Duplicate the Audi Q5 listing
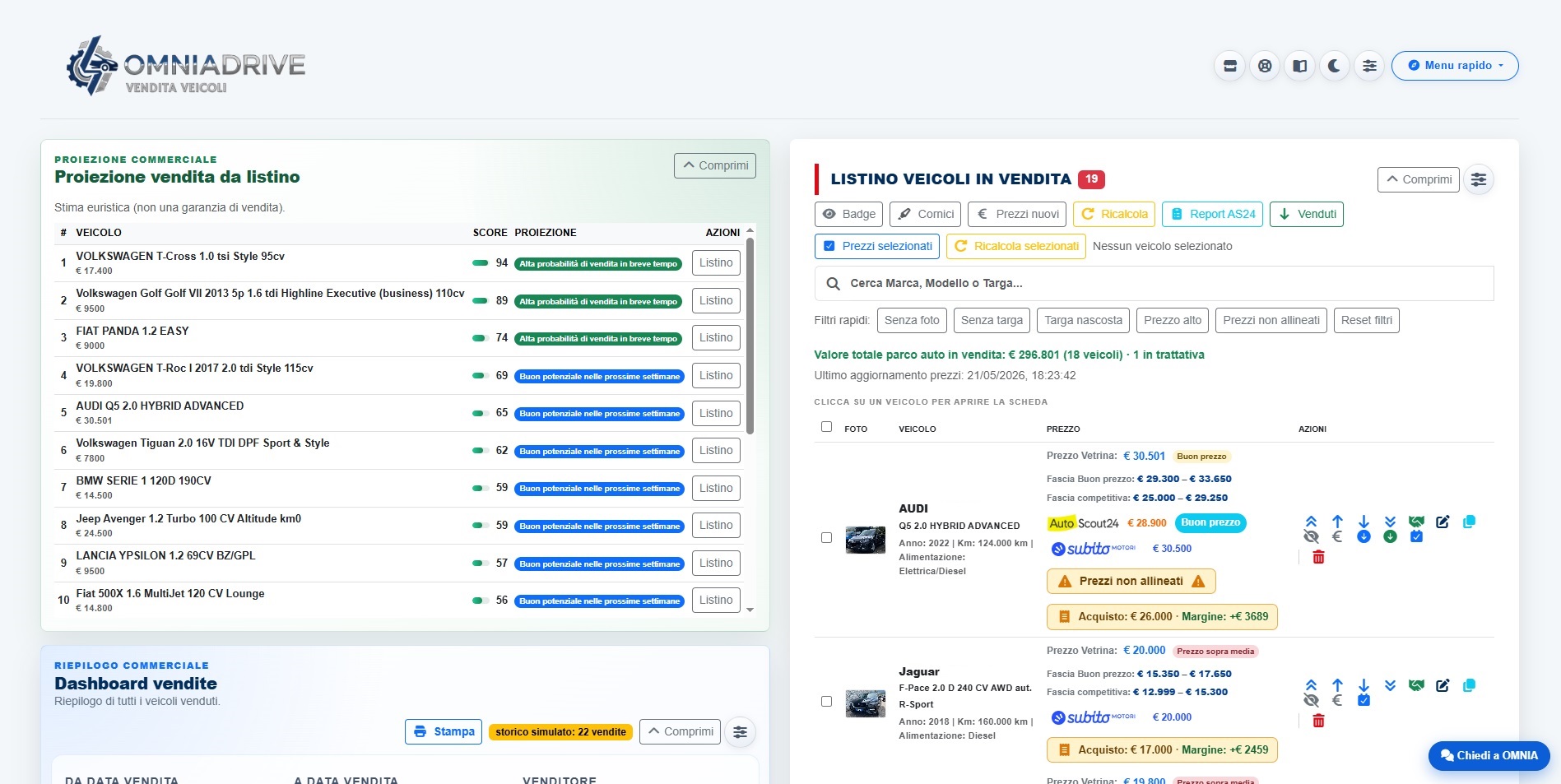1561x784 pixels. pyautogui.click(x=1469, y=522)
